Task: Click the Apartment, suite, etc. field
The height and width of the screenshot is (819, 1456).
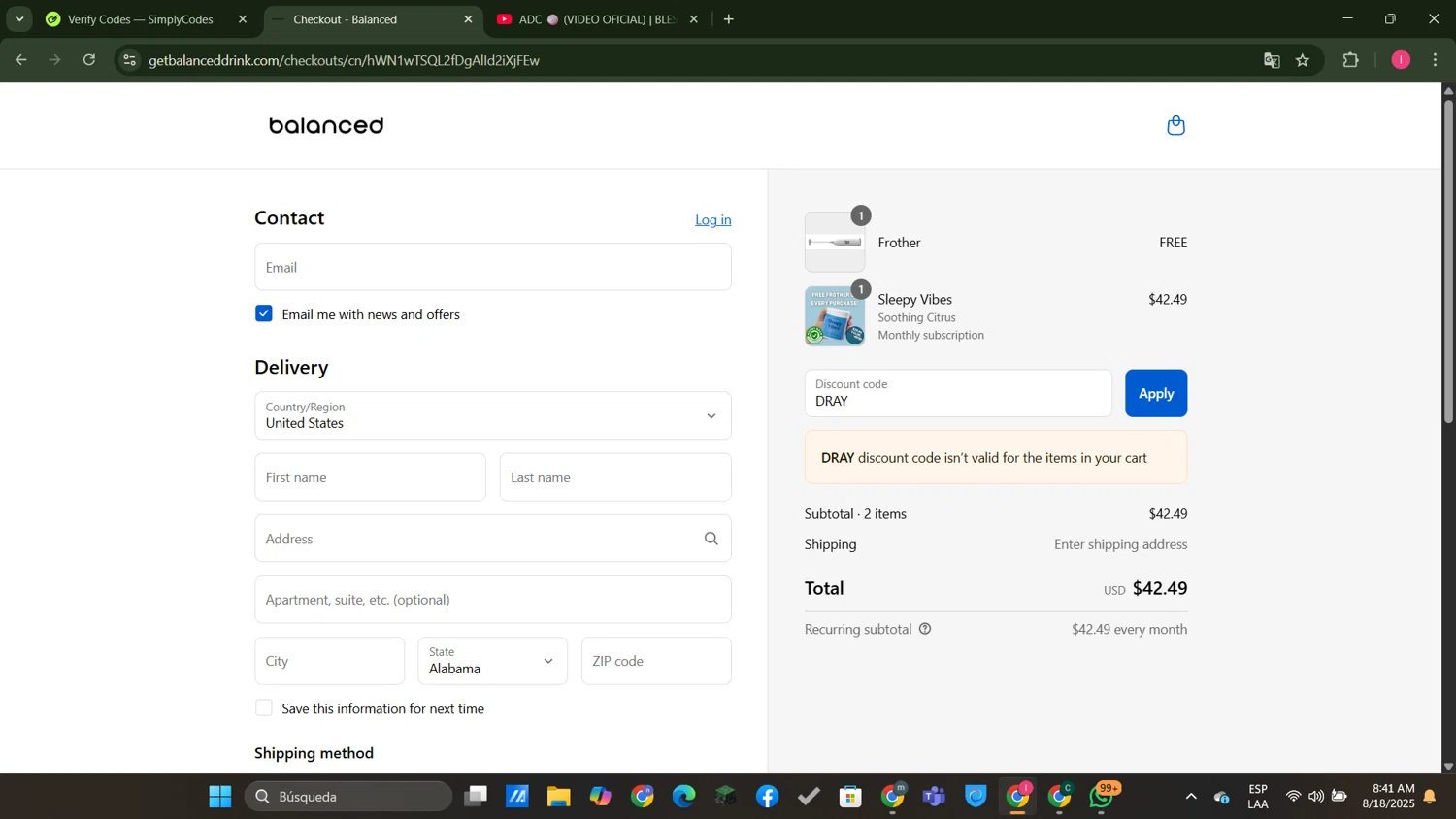Action: click(x=493, y=600)
